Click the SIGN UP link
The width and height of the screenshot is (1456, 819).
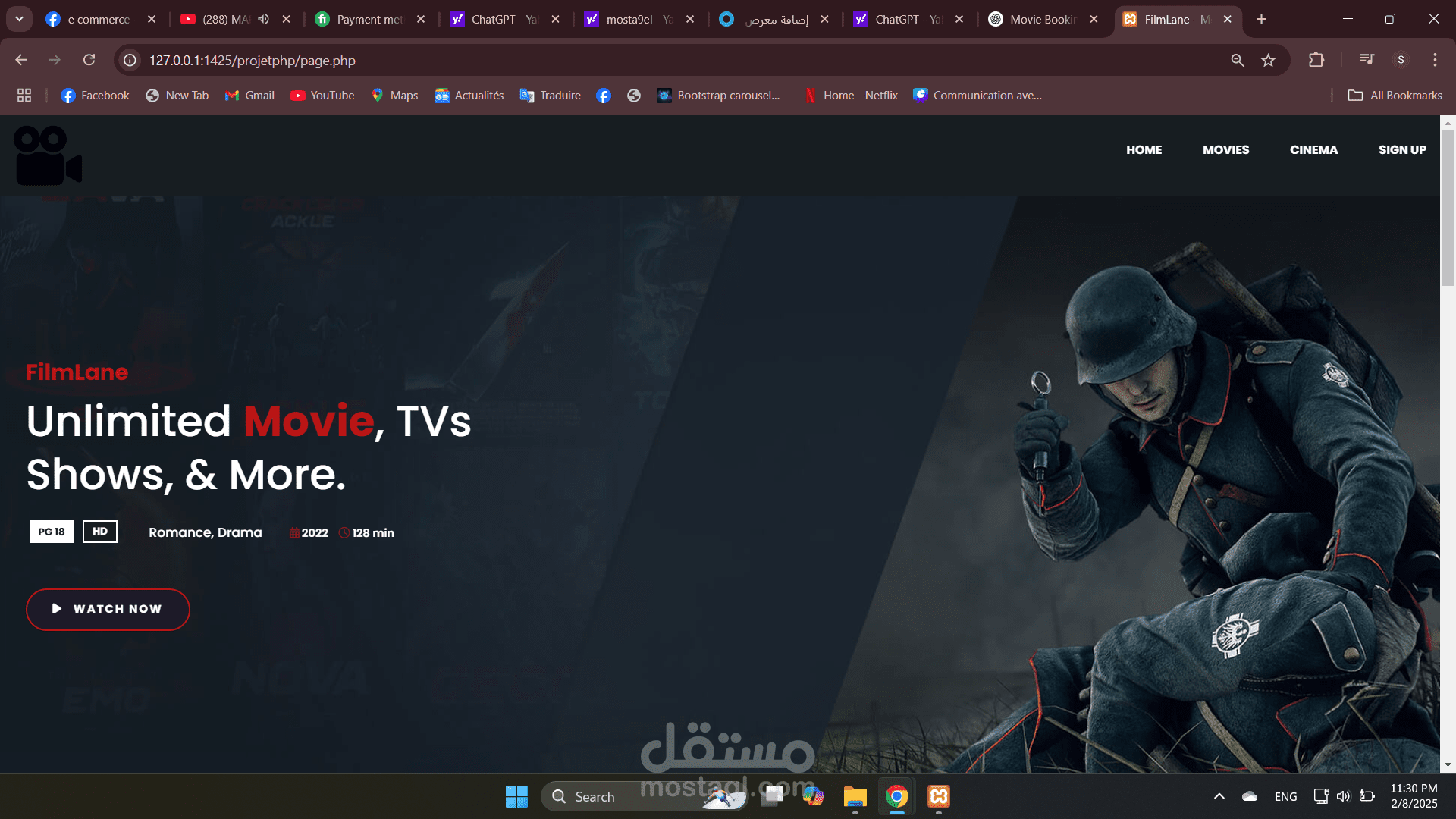[1402, 150]
